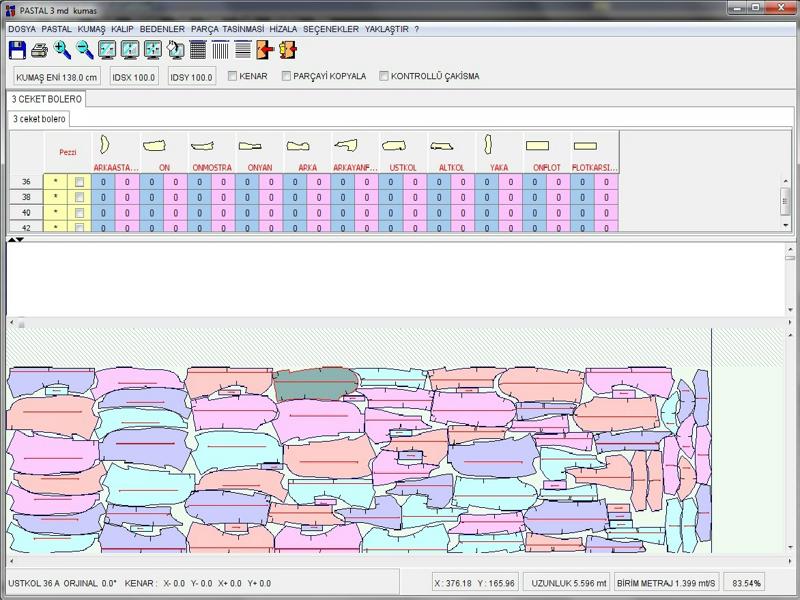
Task: Click the printer icon
Action: click(x=39, y=50)
